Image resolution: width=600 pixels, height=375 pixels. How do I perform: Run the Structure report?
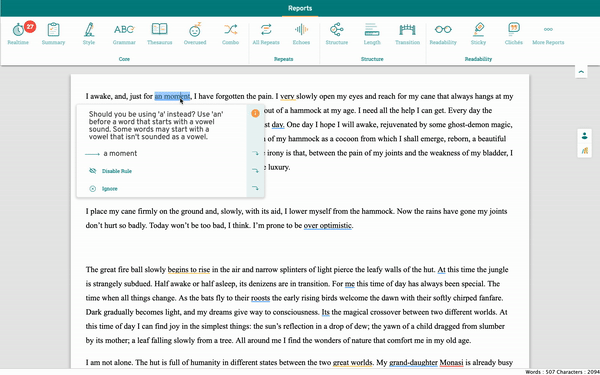(x=337, y=34)
